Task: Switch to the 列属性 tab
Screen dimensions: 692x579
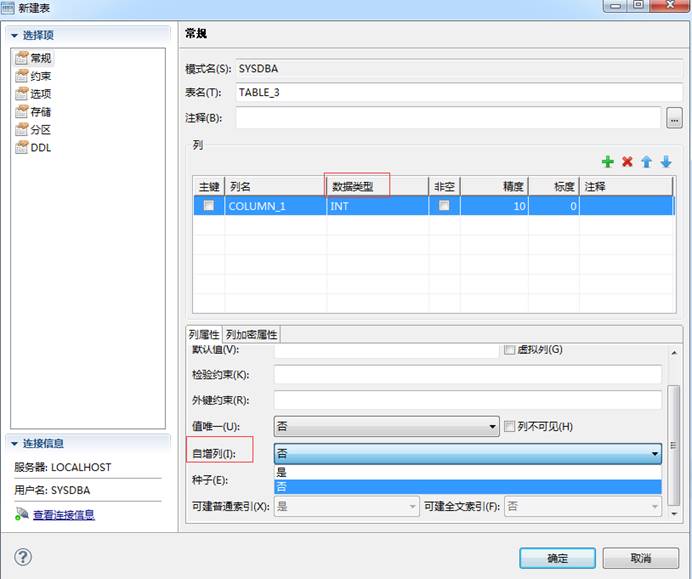Action: pyautogui.click(x=204, y=335)
